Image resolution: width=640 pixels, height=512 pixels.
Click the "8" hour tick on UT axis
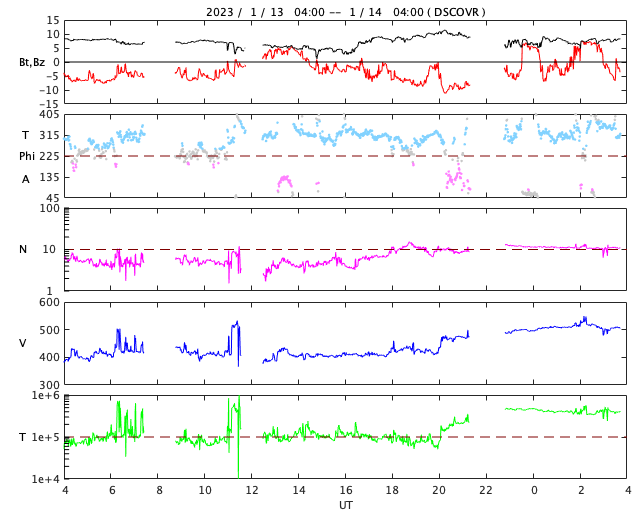point(159,490)
